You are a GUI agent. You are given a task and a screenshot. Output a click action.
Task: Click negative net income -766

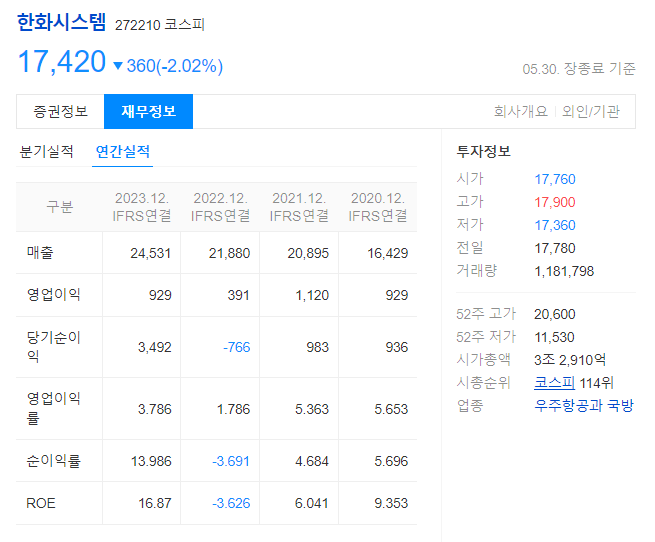click(x=236, y=347)
